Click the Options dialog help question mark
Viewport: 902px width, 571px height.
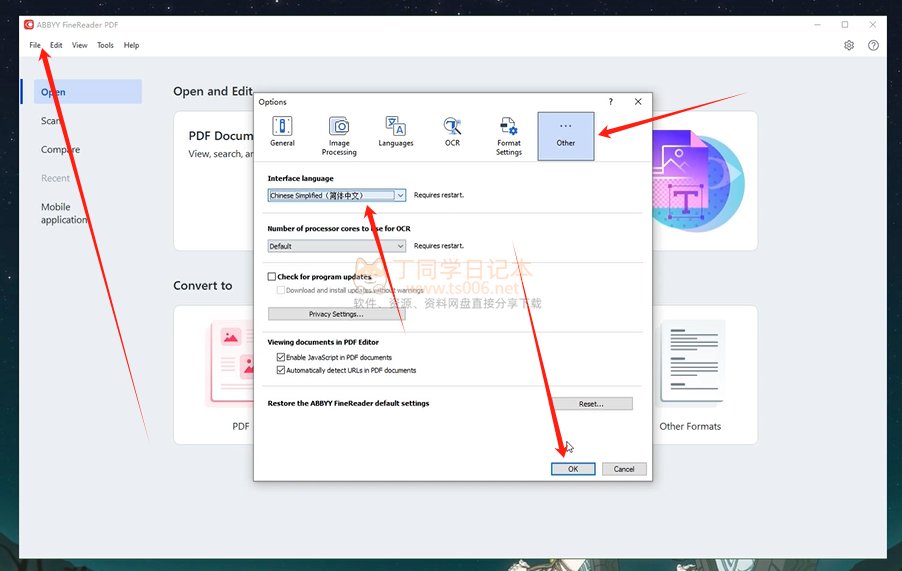(610, 102)
